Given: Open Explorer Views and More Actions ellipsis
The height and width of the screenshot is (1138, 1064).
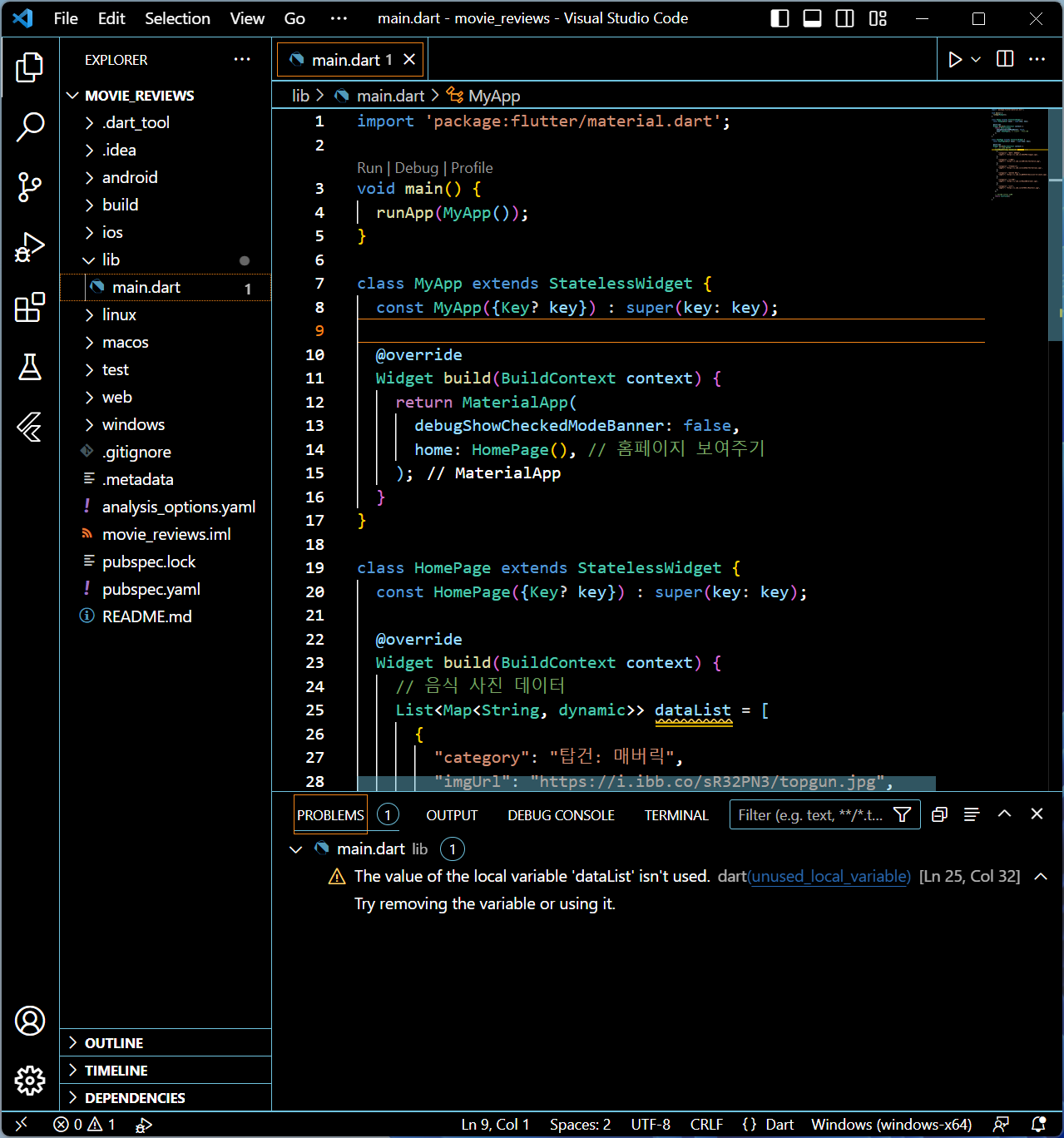Looking at the screenshot, I should pos(242,59).
